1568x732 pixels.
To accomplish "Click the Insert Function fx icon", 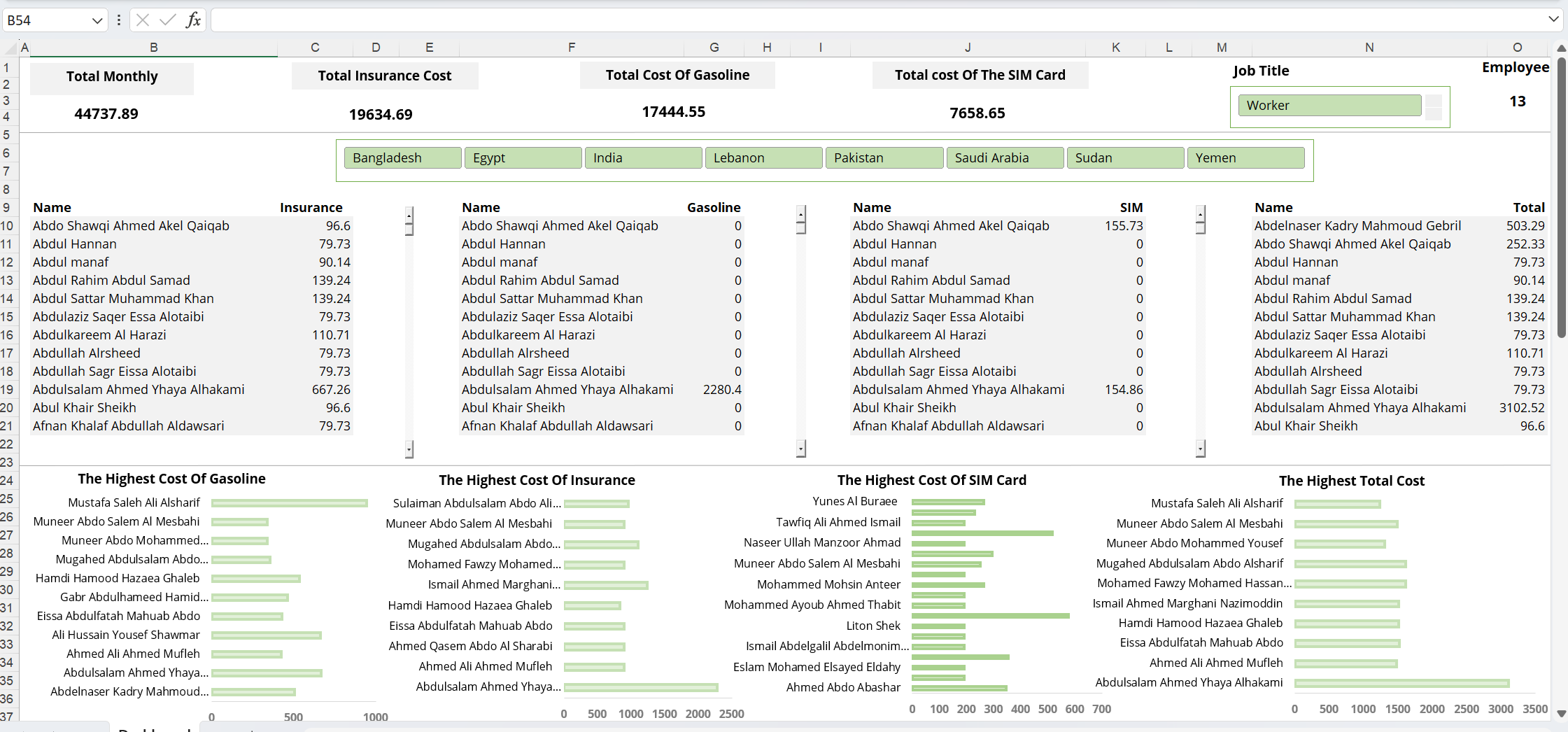I will point(193,20).
